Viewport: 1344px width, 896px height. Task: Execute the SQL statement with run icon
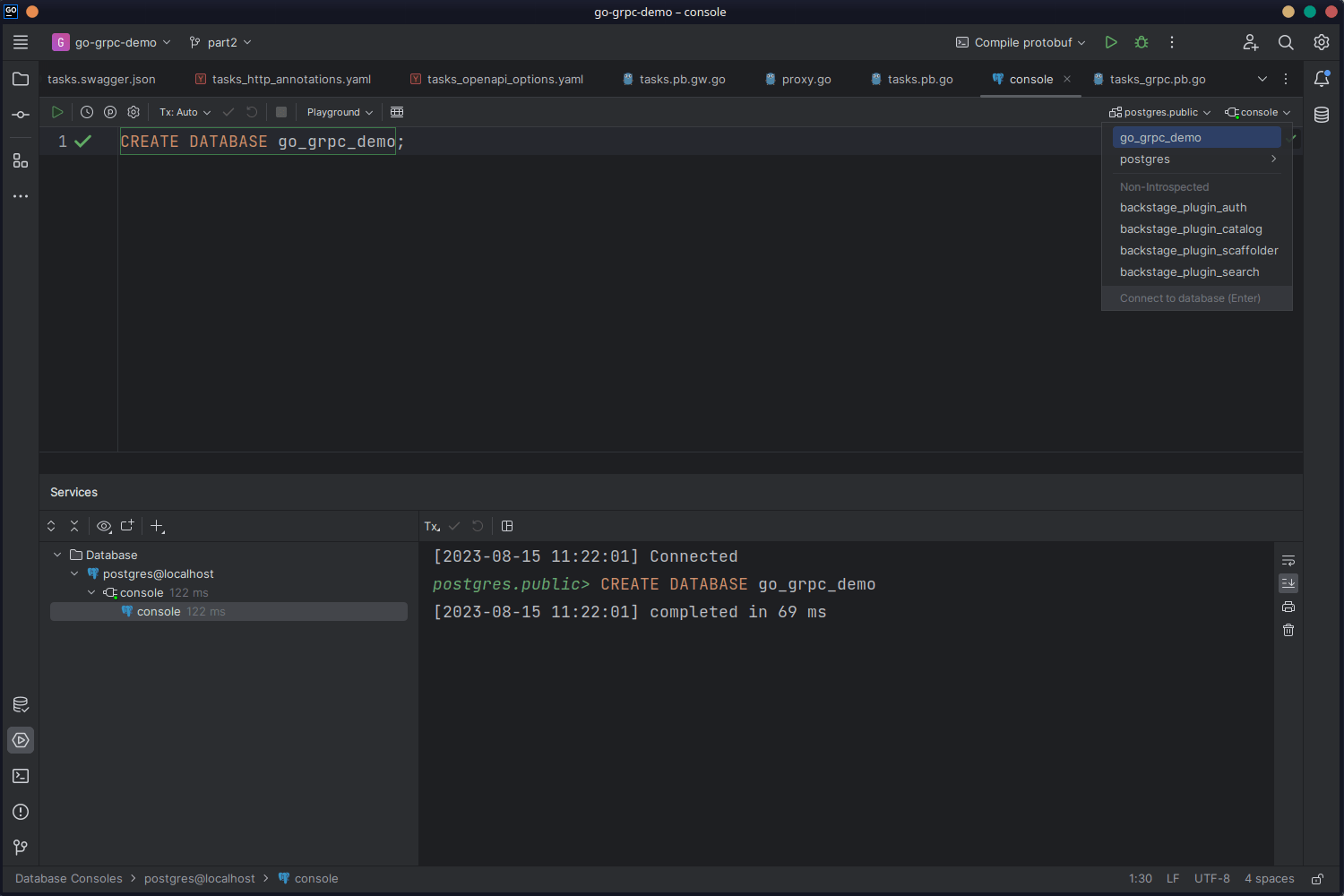pos(57,112)
